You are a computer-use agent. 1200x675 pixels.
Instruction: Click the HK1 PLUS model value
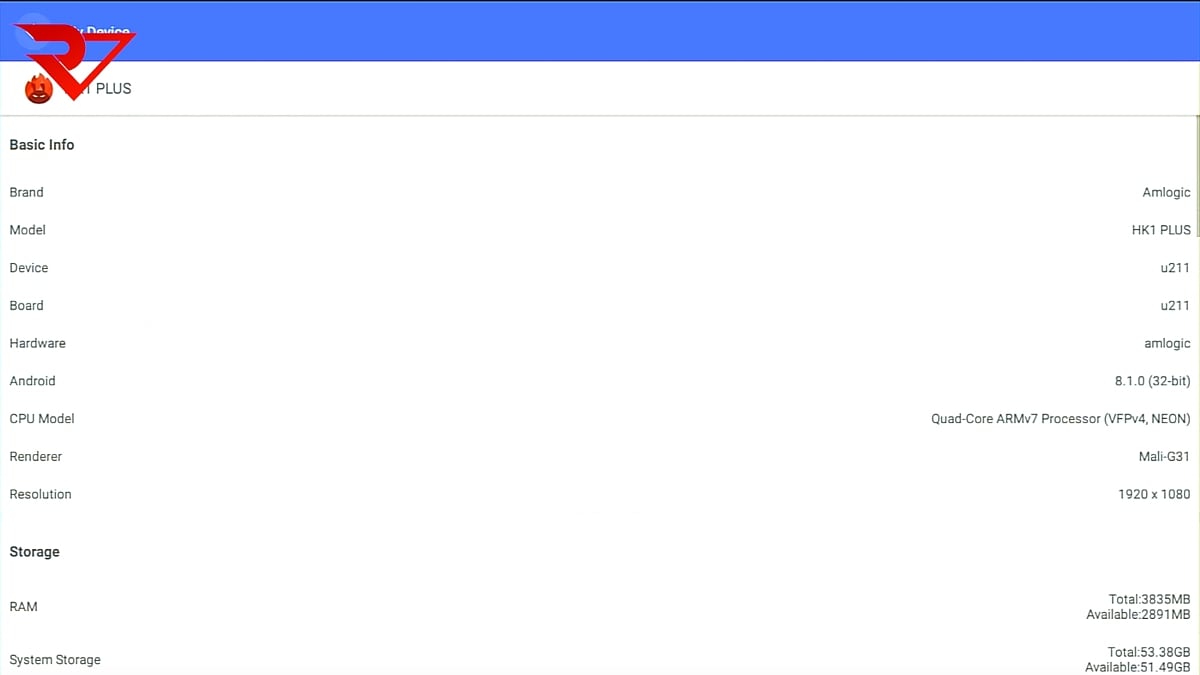pyautogui.click(x=1161, y=230)
